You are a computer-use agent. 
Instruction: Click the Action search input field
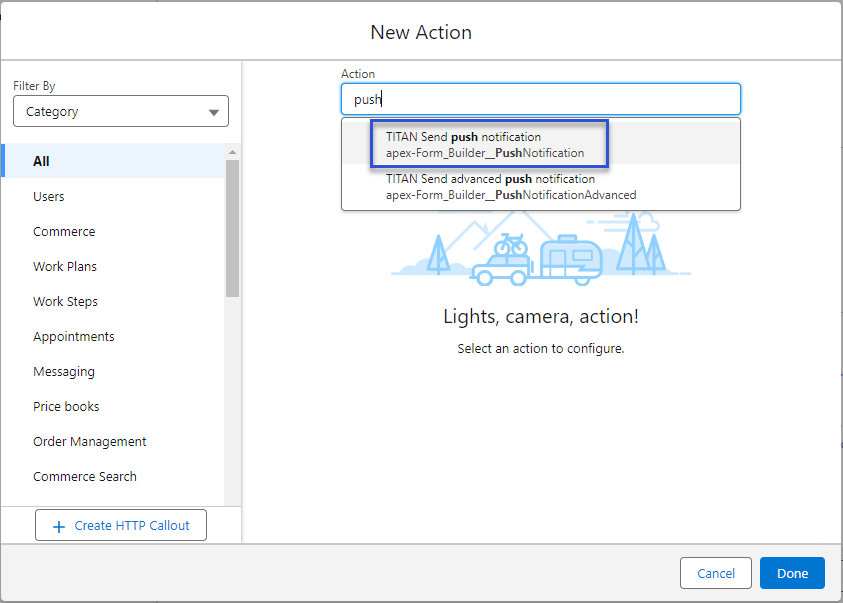point(540,99)
